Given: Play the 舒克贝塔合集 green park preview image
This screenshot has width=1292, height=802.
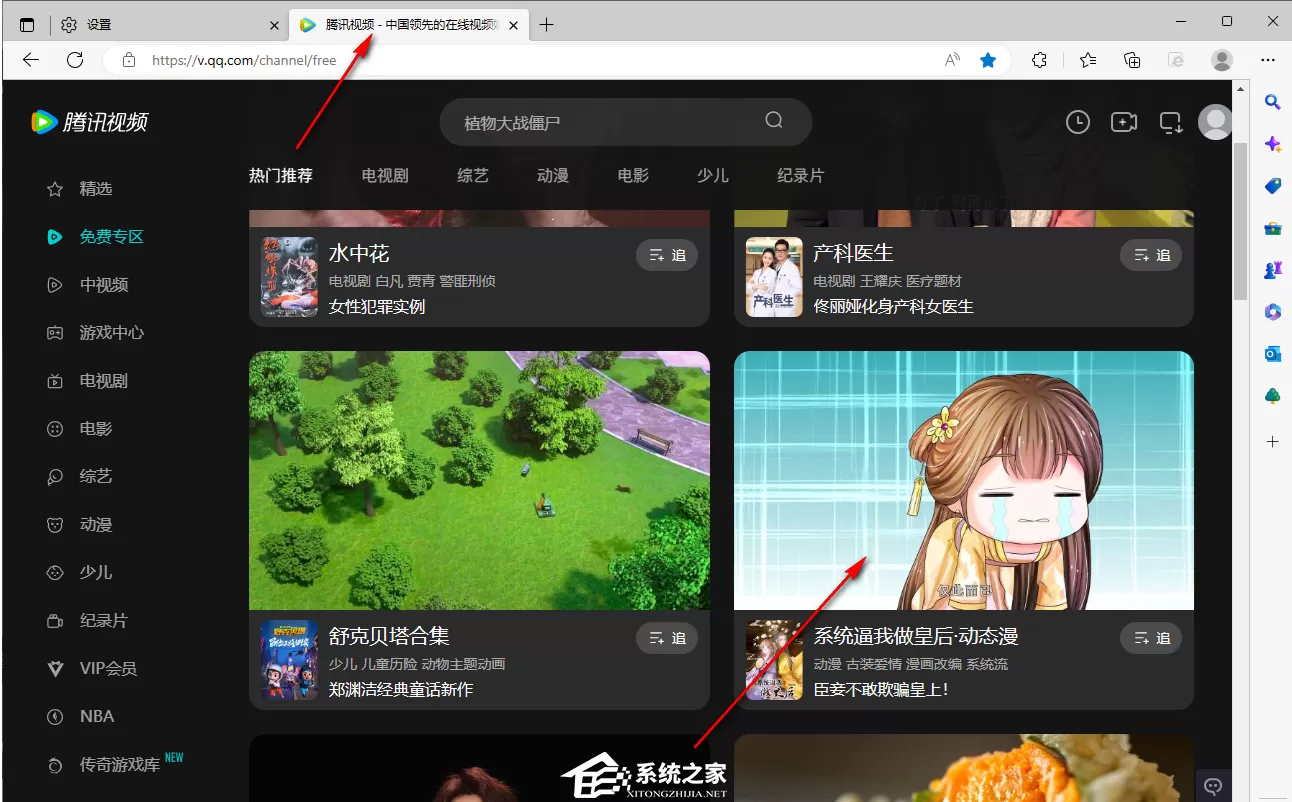Looking at the screenshot, I should (x=479, y=480).
